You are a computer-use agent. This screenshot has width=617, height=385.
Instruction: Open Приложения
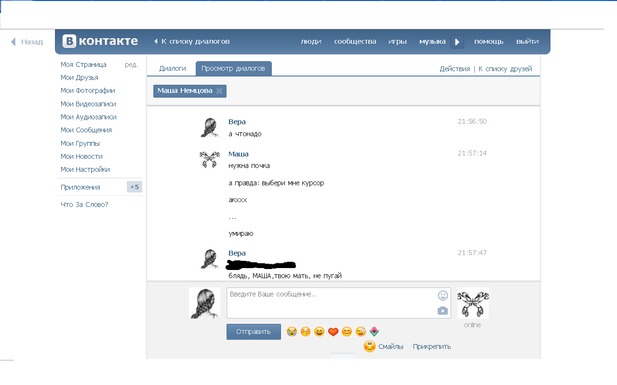[80, 187]
